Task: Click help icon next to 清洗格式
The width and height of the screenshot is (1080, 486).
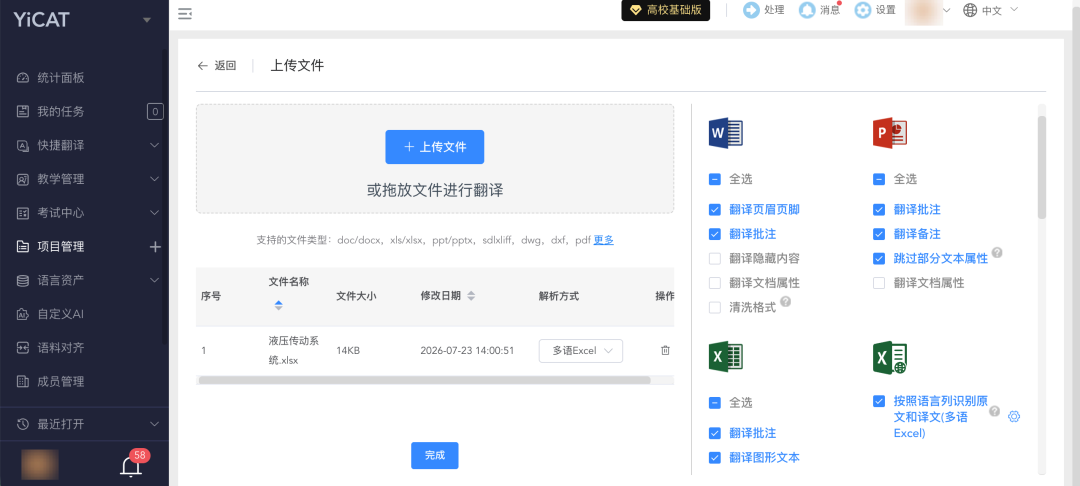Action: pyautogui.click(x=785, y=302)
